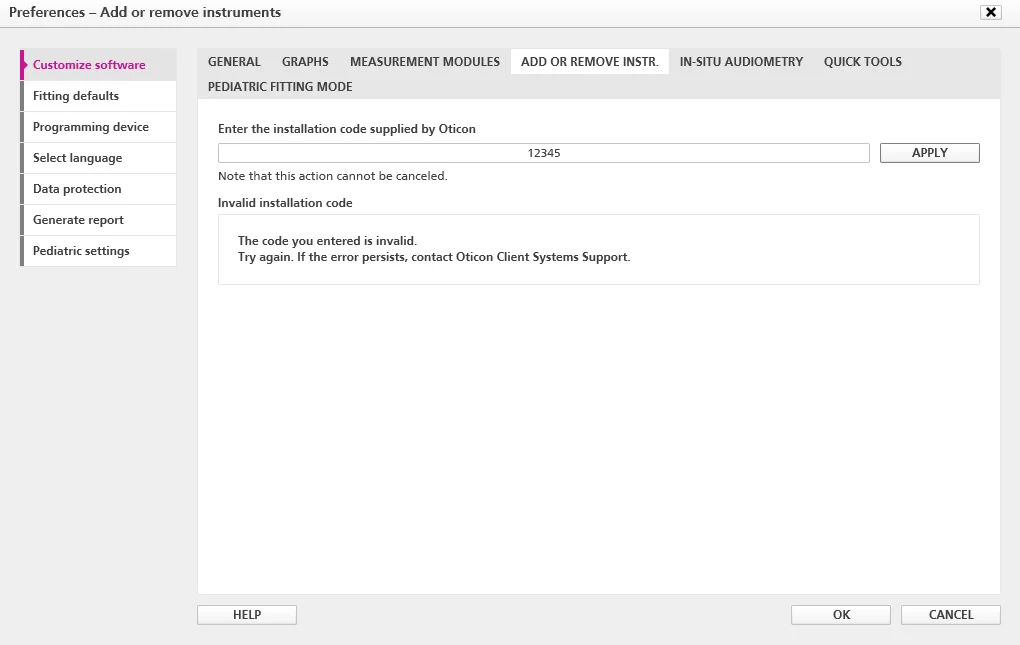This screenshot has height=645, width=1020.
Task: Switch to the General tab
Action: pyautogui.click(x=234, y=62)
